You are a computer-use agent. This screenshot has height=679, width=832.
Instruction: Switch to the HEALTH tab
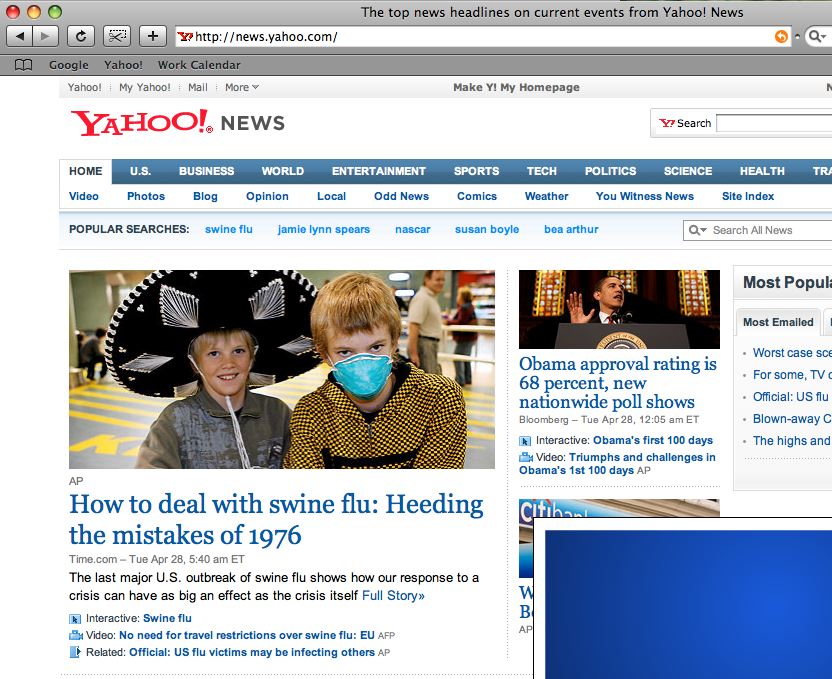coord(762,171)
